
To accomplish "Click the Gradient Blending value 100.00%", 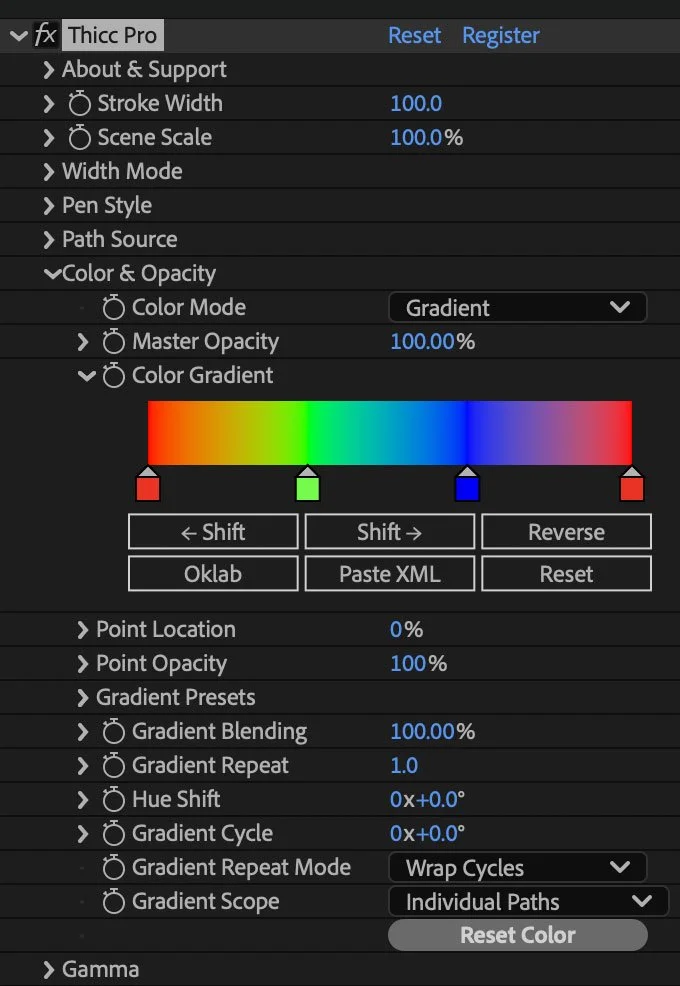I will (433, 731).
